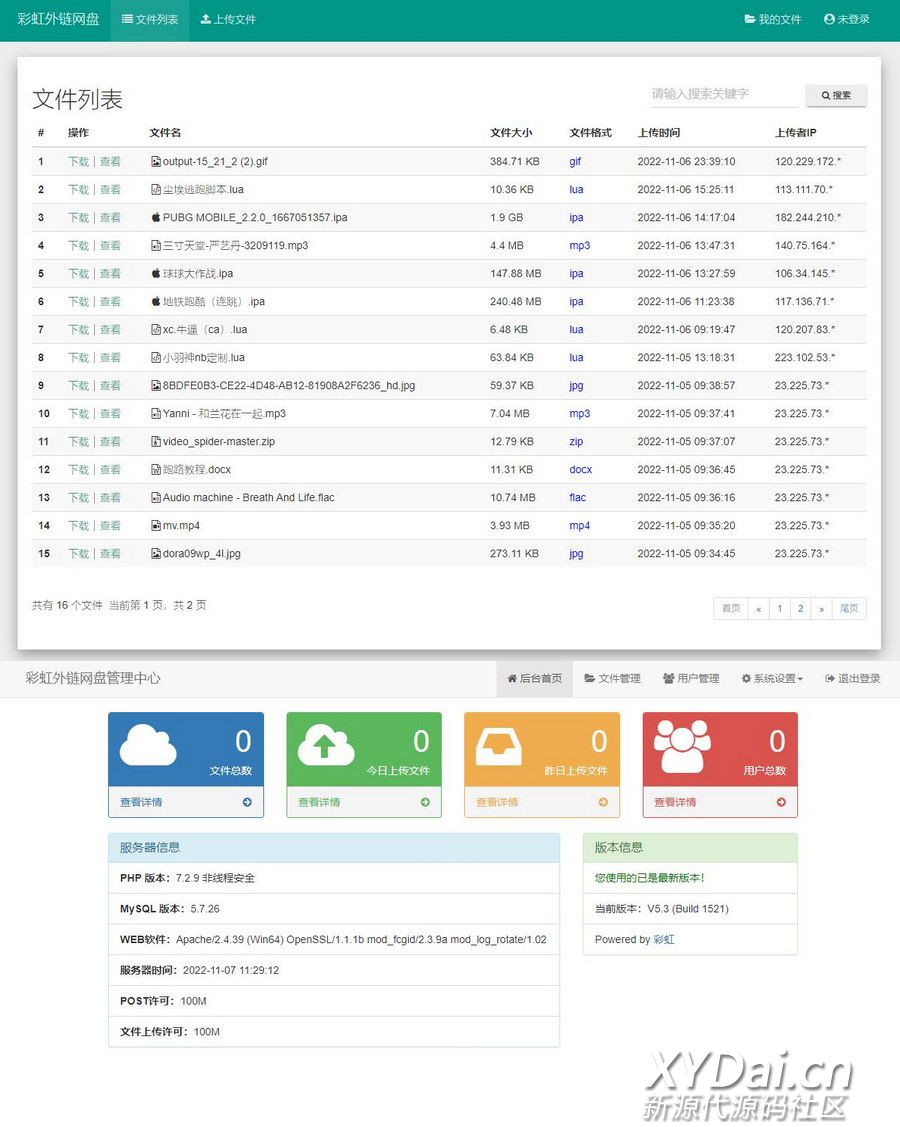
Task: Expand the 系统设置 dropdown menu
Action: [x=771, y=679]
